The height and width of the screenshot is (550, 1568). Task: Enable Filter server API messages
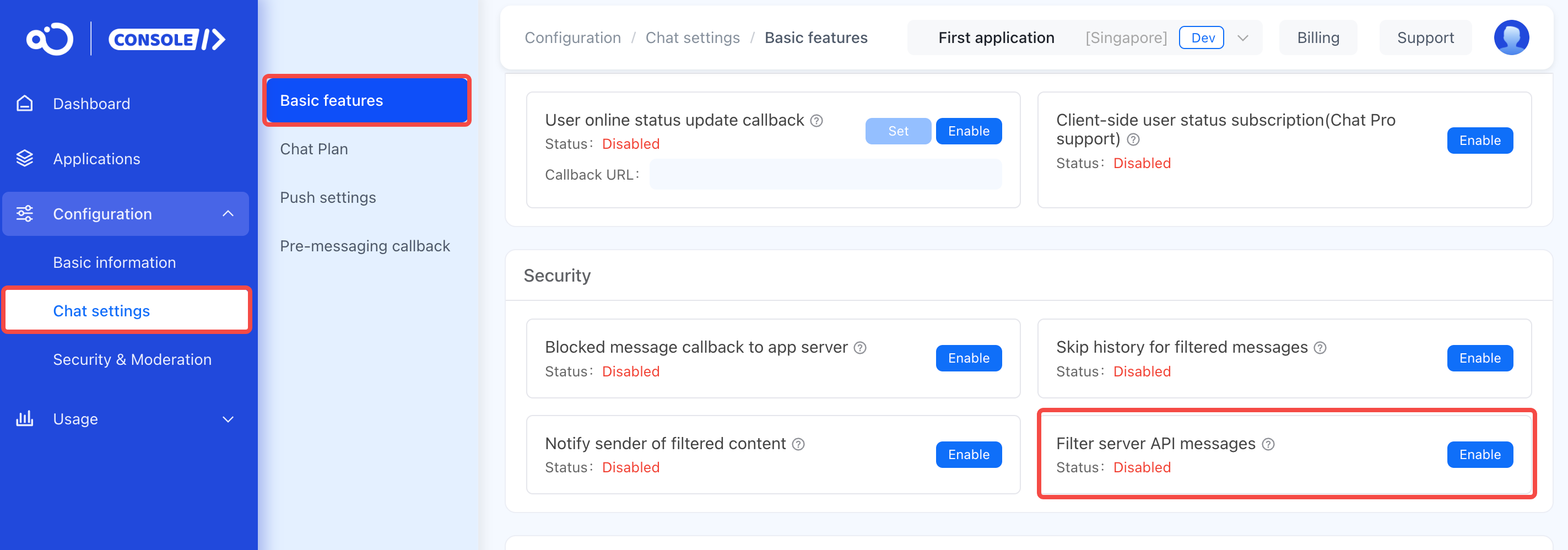click(1479, 454)
